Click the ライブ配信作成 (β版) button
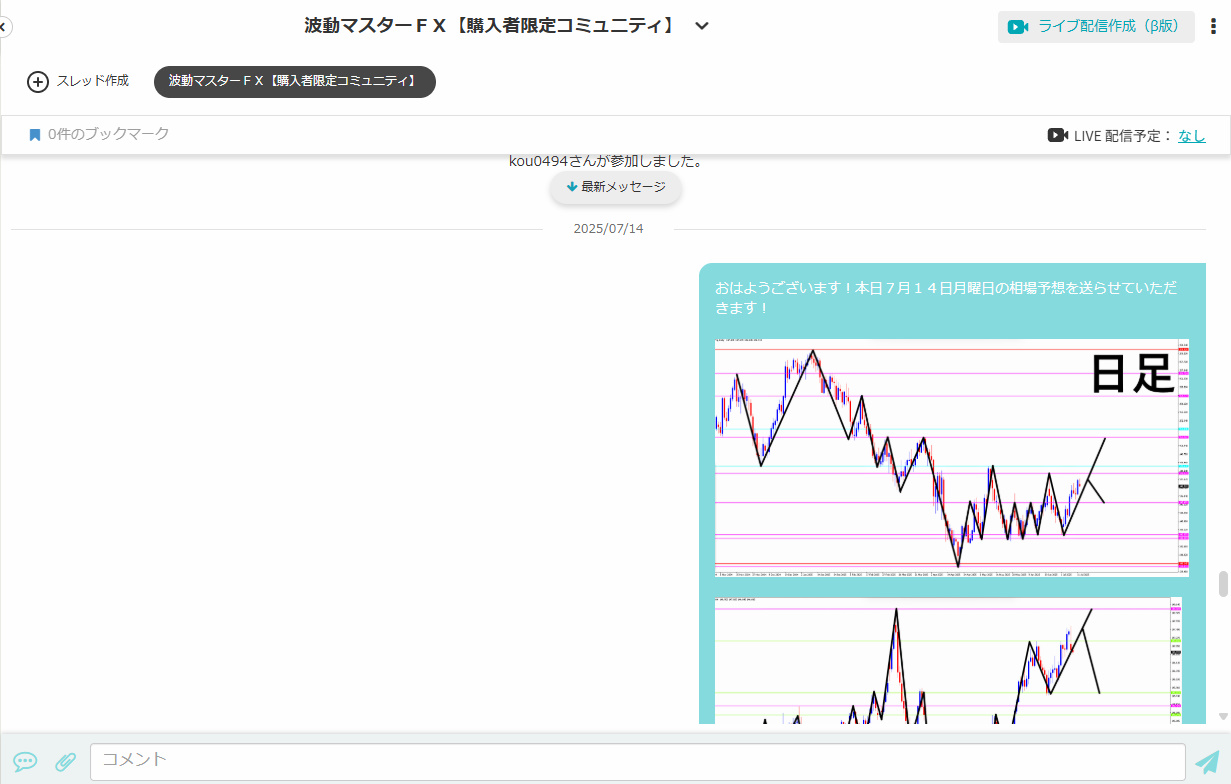This screenshot has width=1231, height=784. pos(1096,27)
